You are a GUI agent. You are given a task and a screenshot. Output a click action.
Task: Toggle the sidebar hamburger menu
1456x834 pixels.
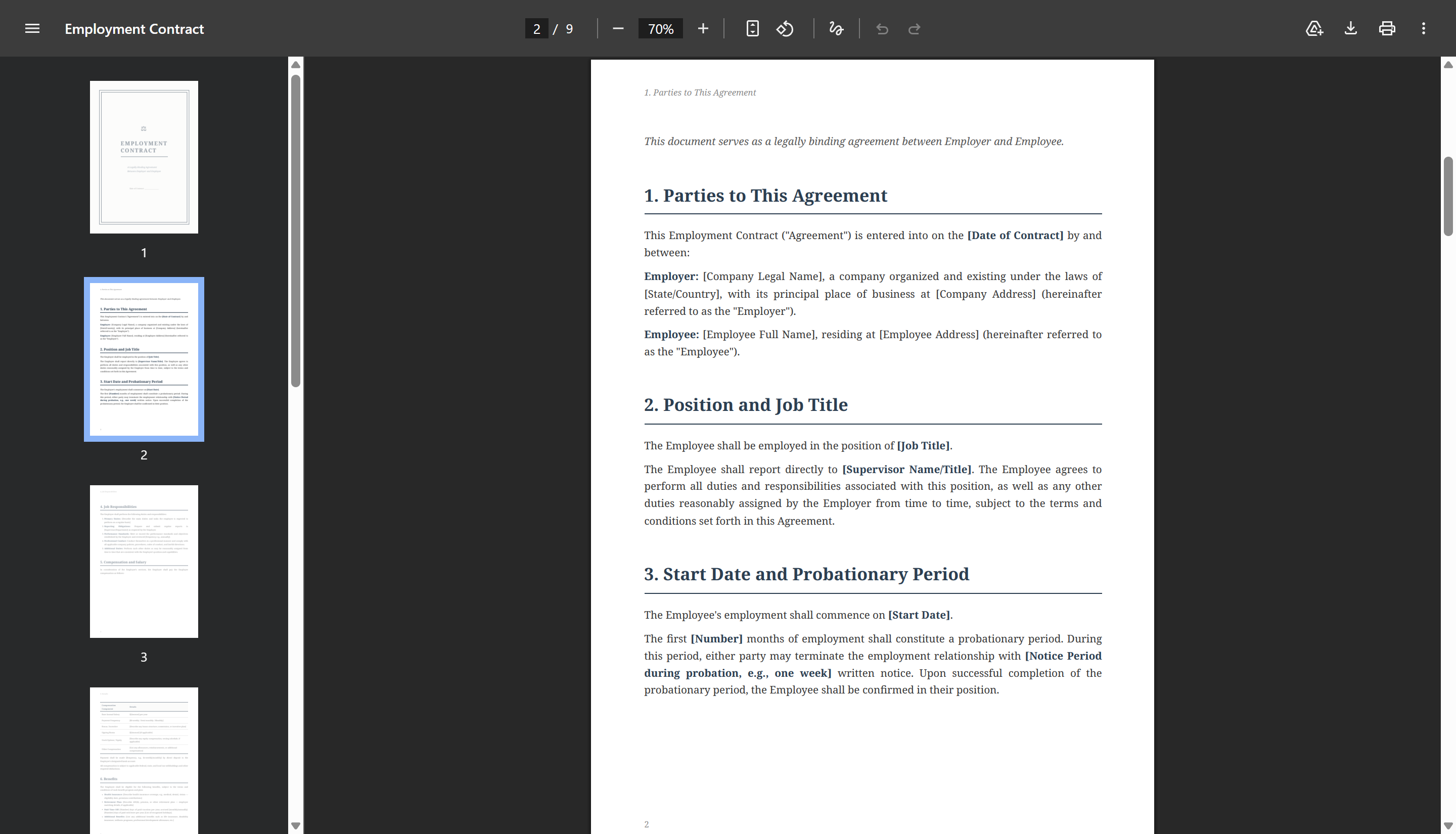tap(32, 29)
